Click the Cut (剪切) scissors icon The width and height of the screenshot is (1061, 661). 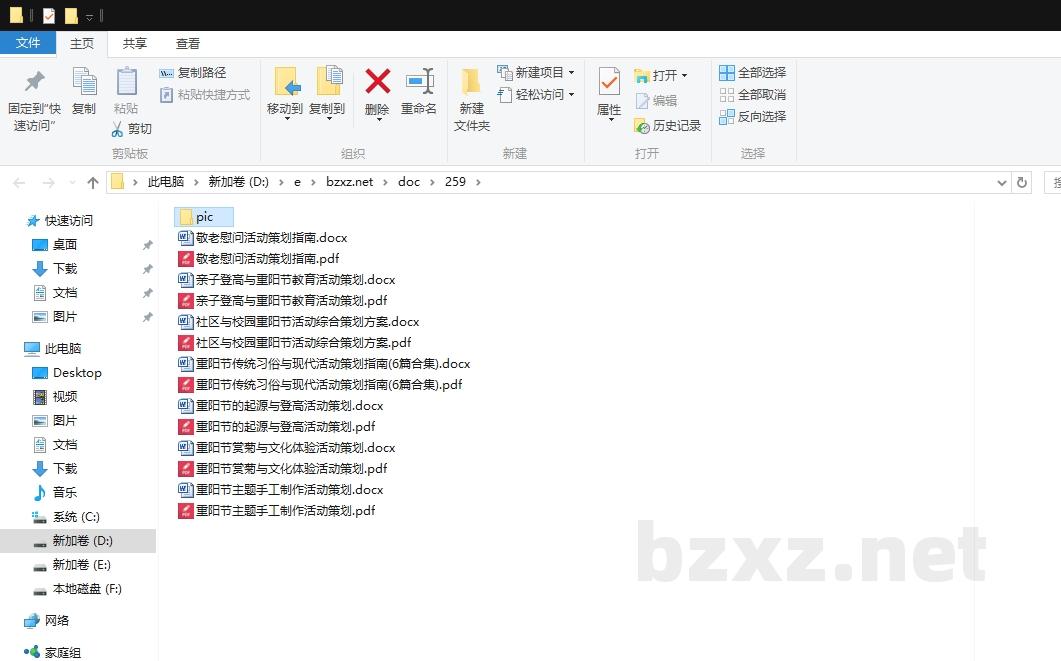point(117,129)
